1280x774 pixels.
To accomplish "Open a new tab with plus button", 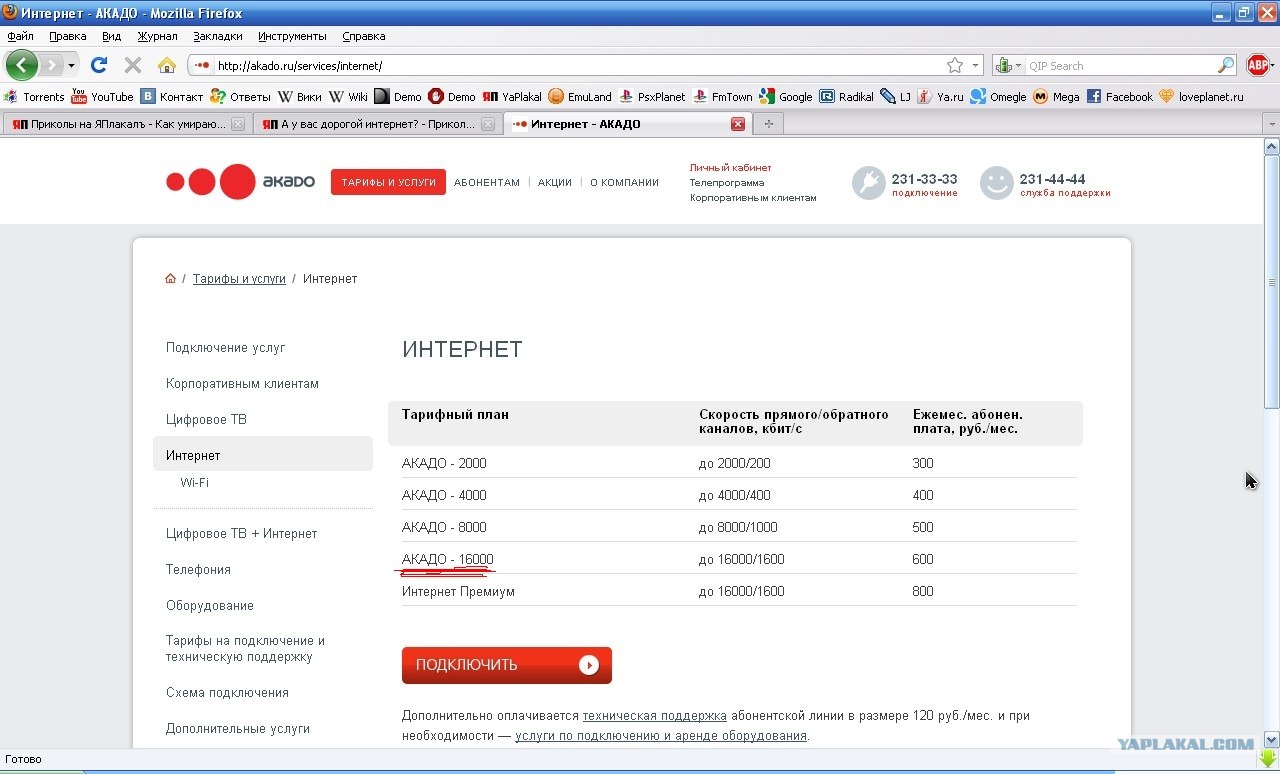I will (768, 124).
